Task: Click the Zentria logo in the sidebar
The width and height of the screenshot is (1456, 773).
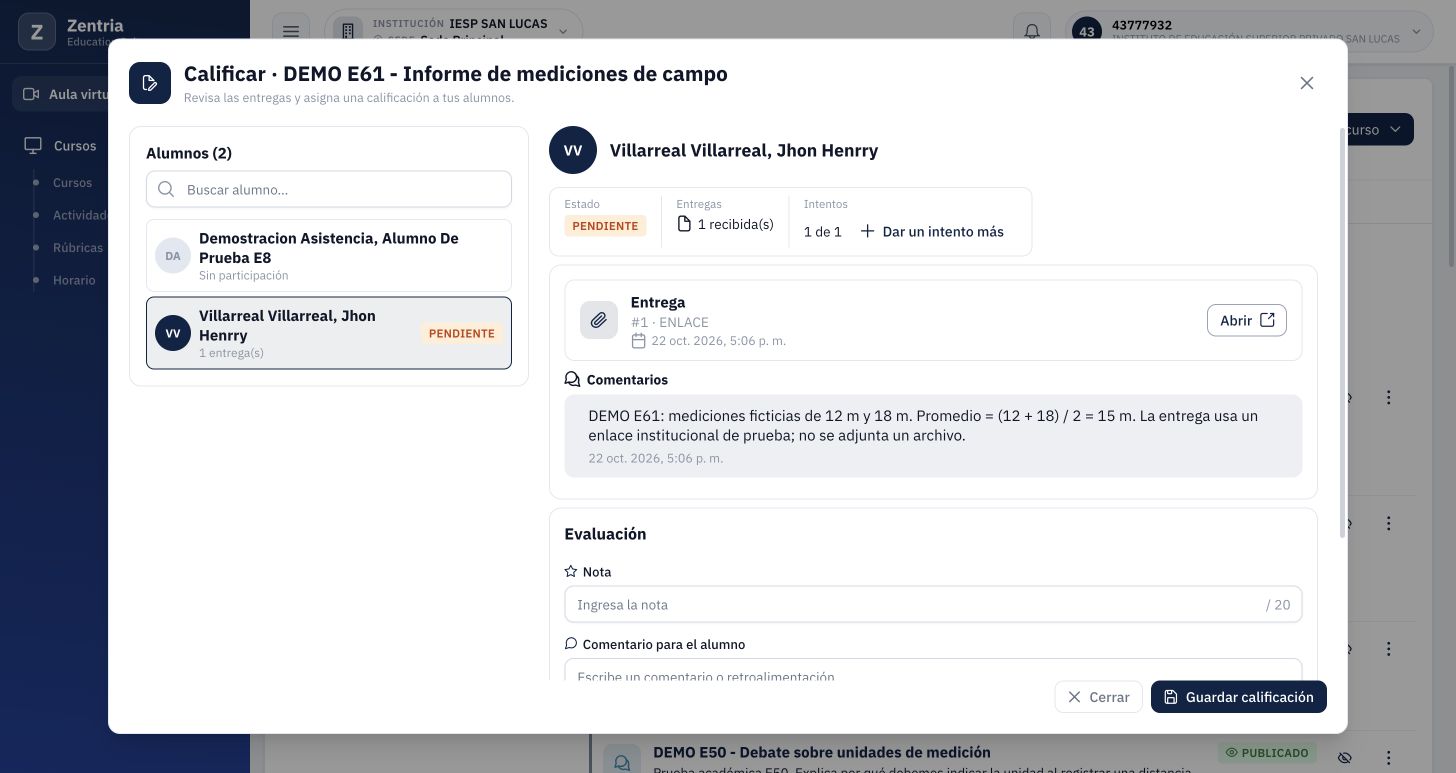Action: (37, 32)
